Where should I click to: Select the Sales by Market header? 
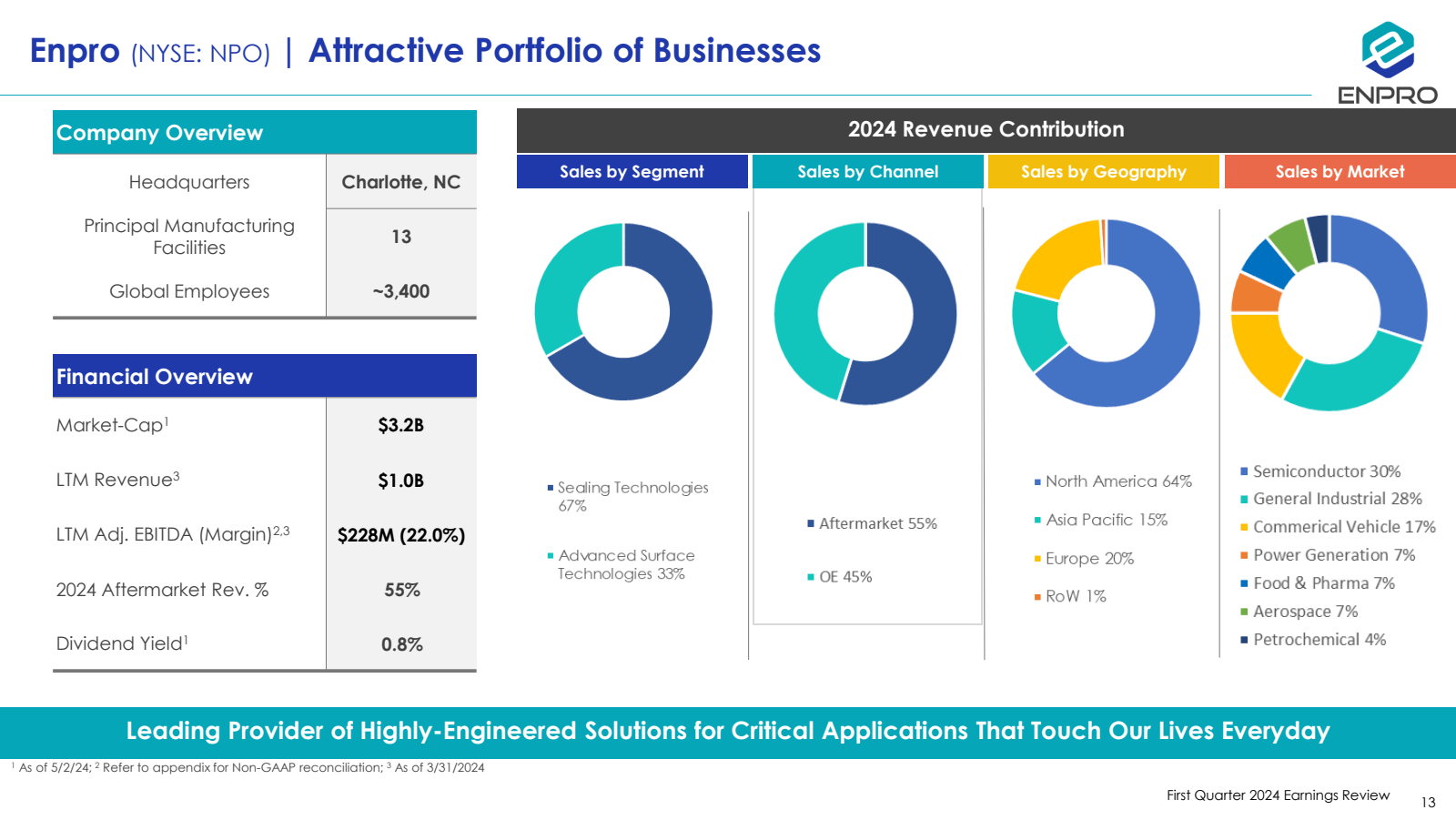pos(1340,171)
